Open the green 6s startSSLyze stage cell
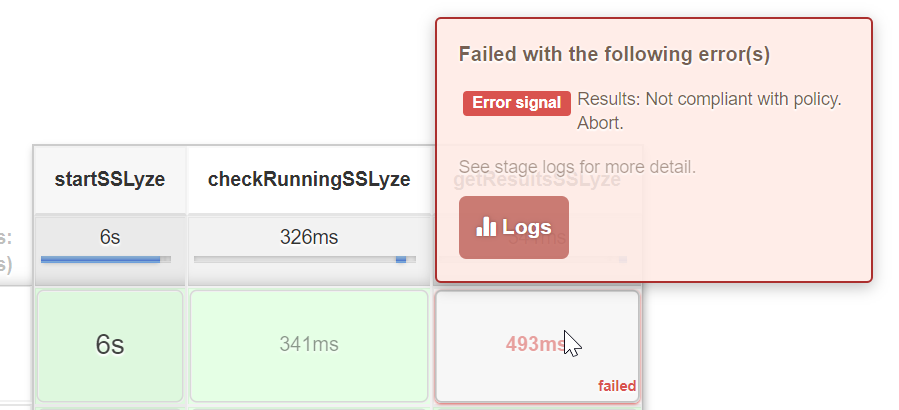This screenshot has width=899, height=410. pos(110,345)
